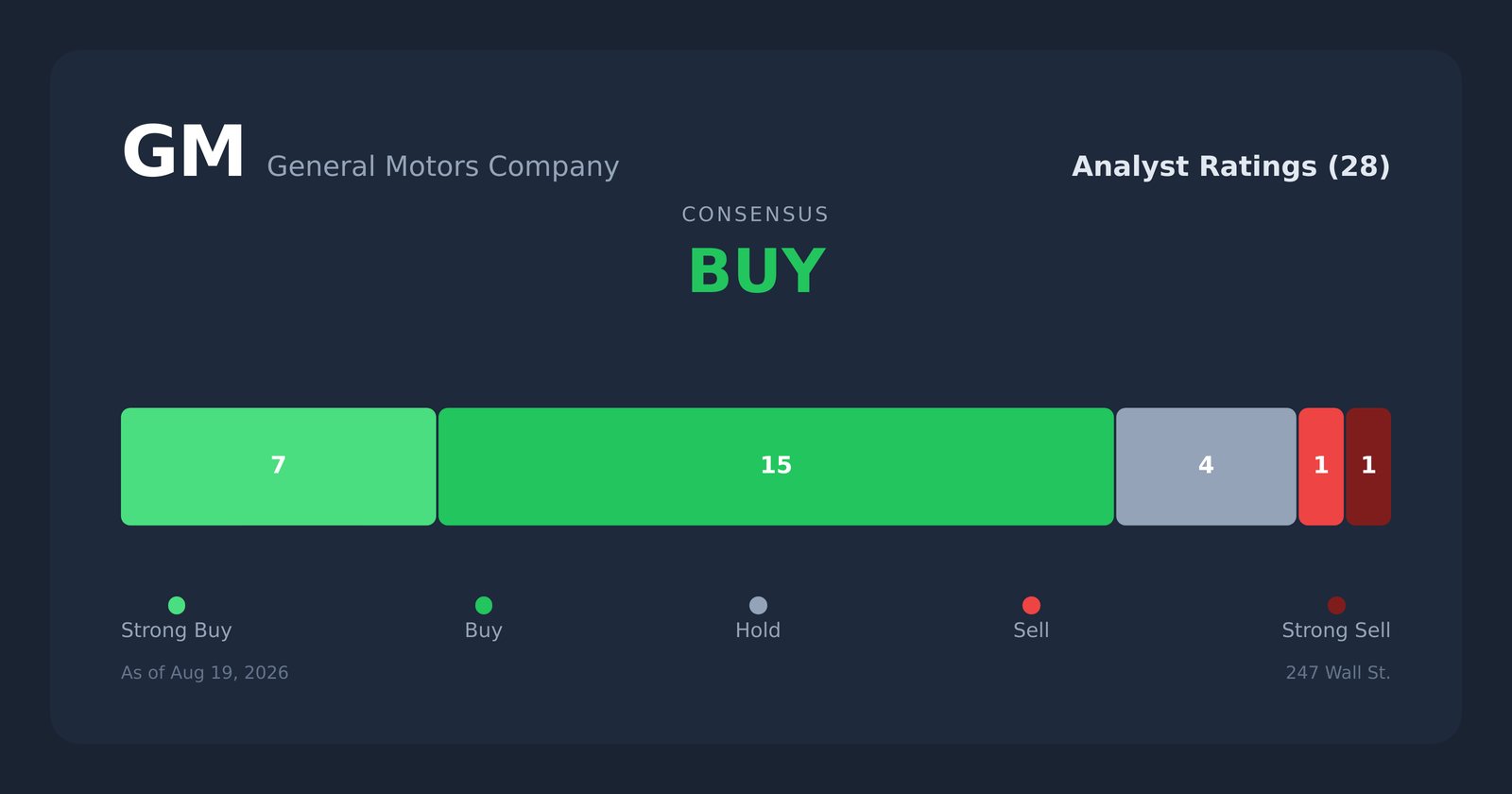Viewport: 1512px width, 794px height.
Task: Select the Hold bar segment showing 4
Action: pos(1206,467)
